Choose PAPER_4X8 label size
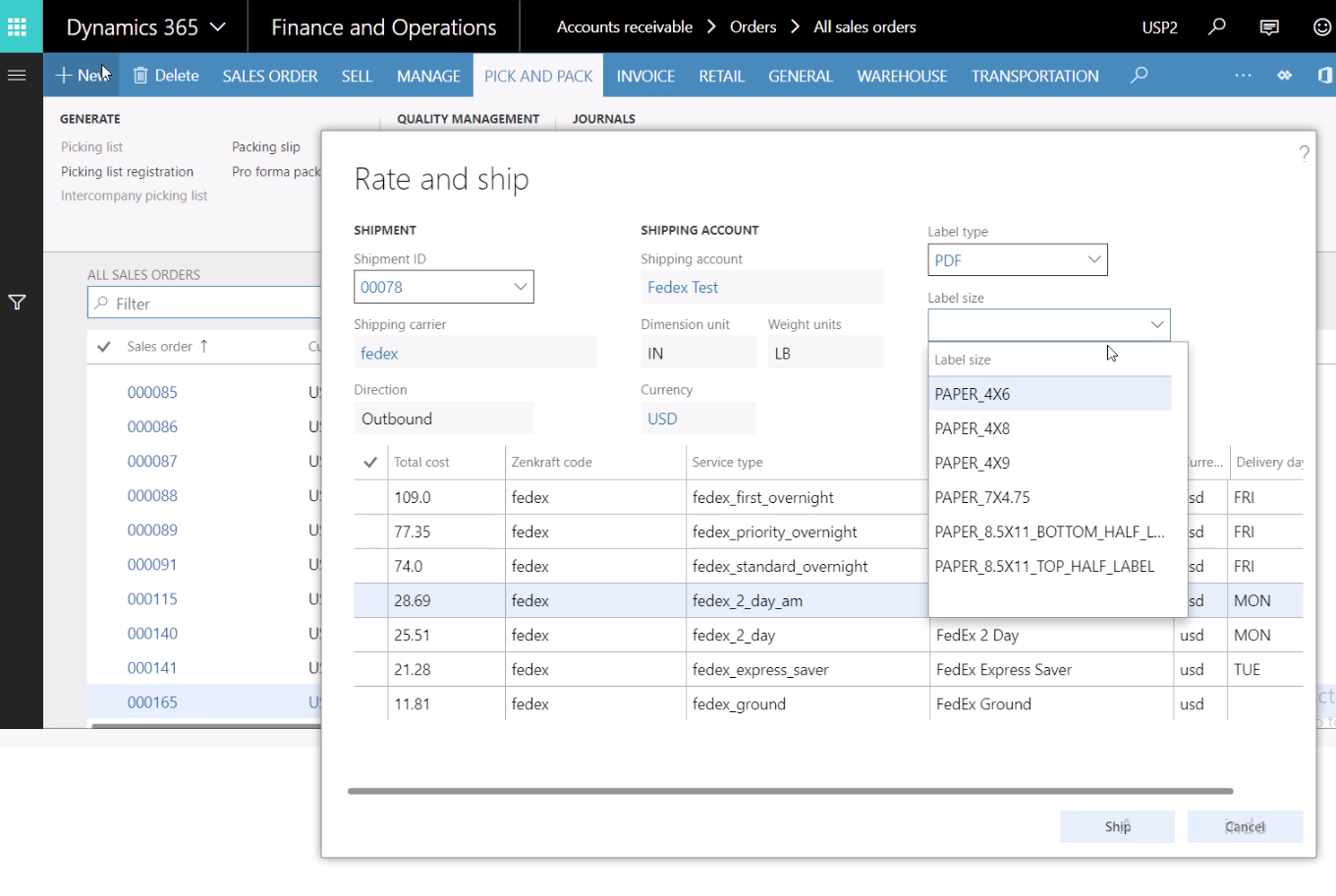Screen dimensions: 1336x896 coord(1050,428)
